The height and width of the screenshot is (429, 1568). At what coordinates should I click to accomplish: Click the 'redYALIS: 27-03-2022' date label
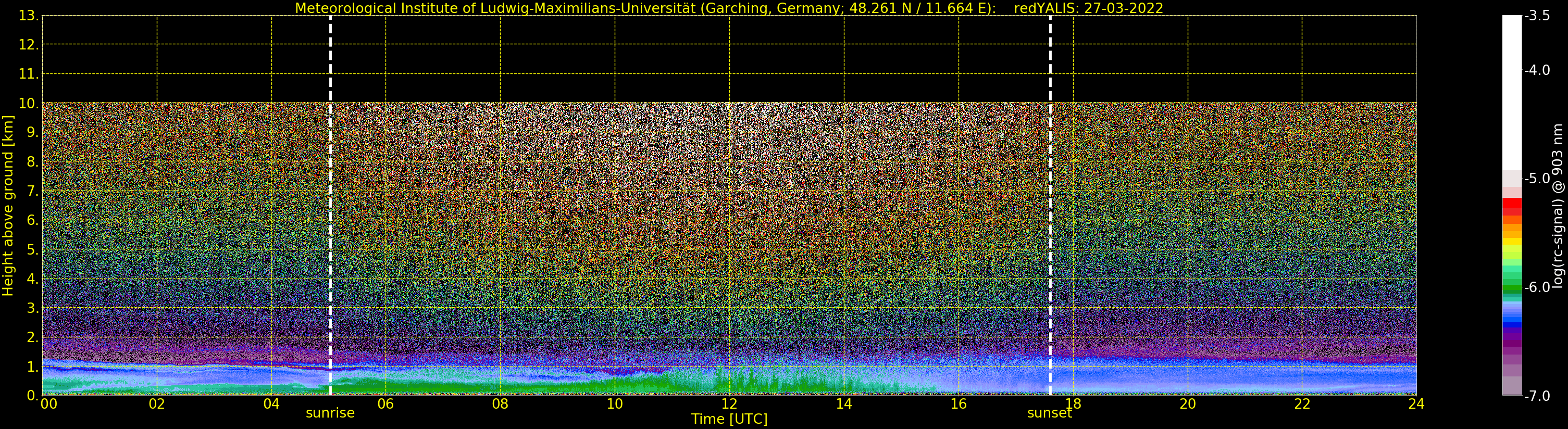pyautogui.click(x=1088, y=8)
